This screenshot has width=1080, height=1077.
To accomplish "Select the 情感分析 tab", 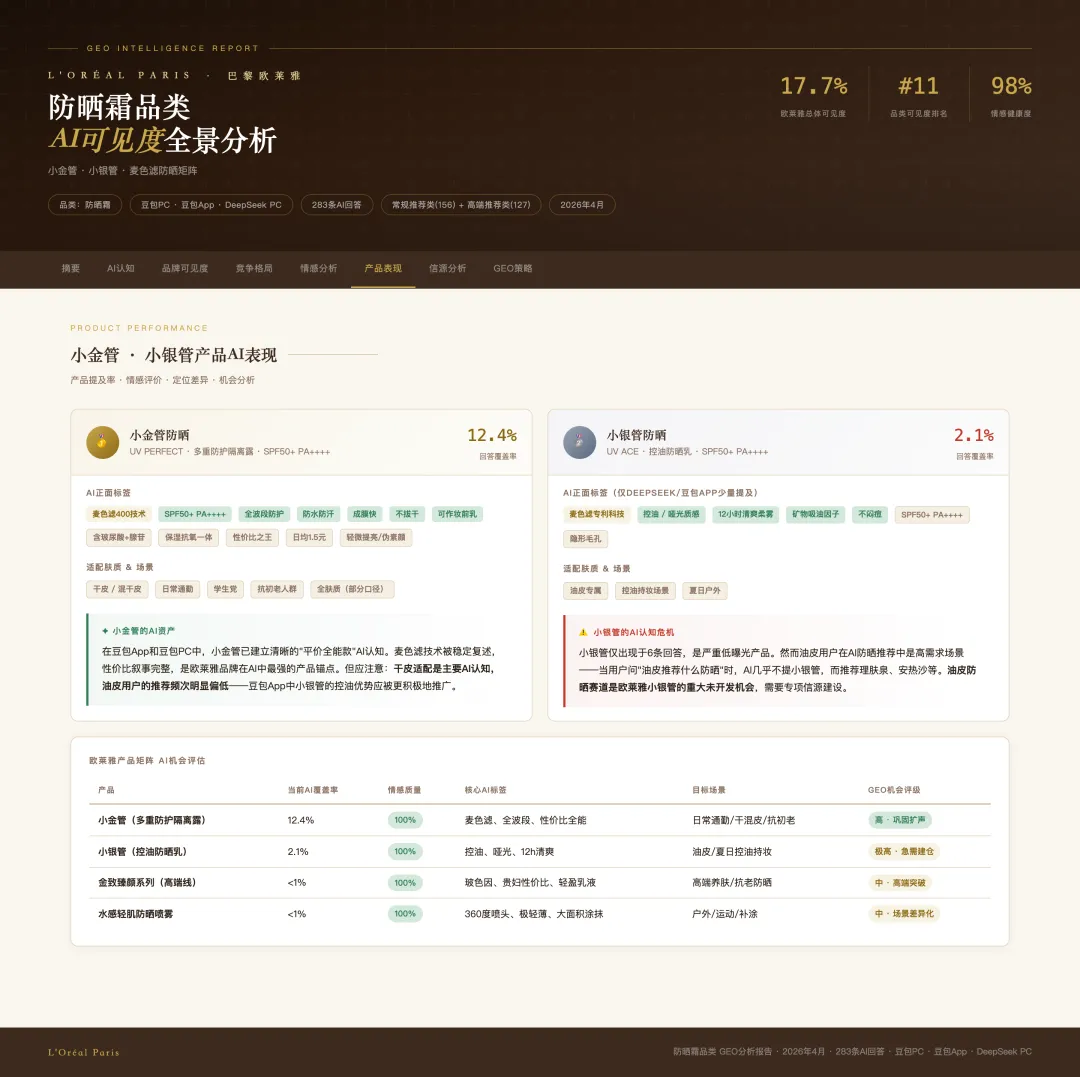I will pyautogui.click(x=318, y=269).
